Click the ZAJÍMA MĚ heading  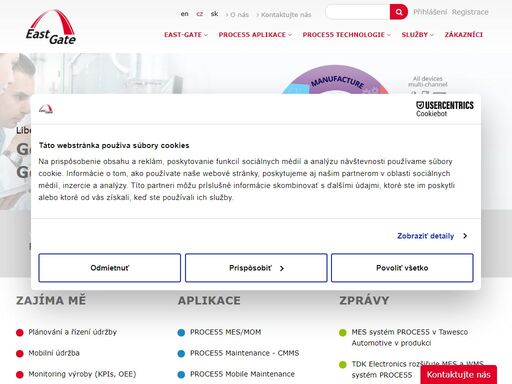[51, 300]
